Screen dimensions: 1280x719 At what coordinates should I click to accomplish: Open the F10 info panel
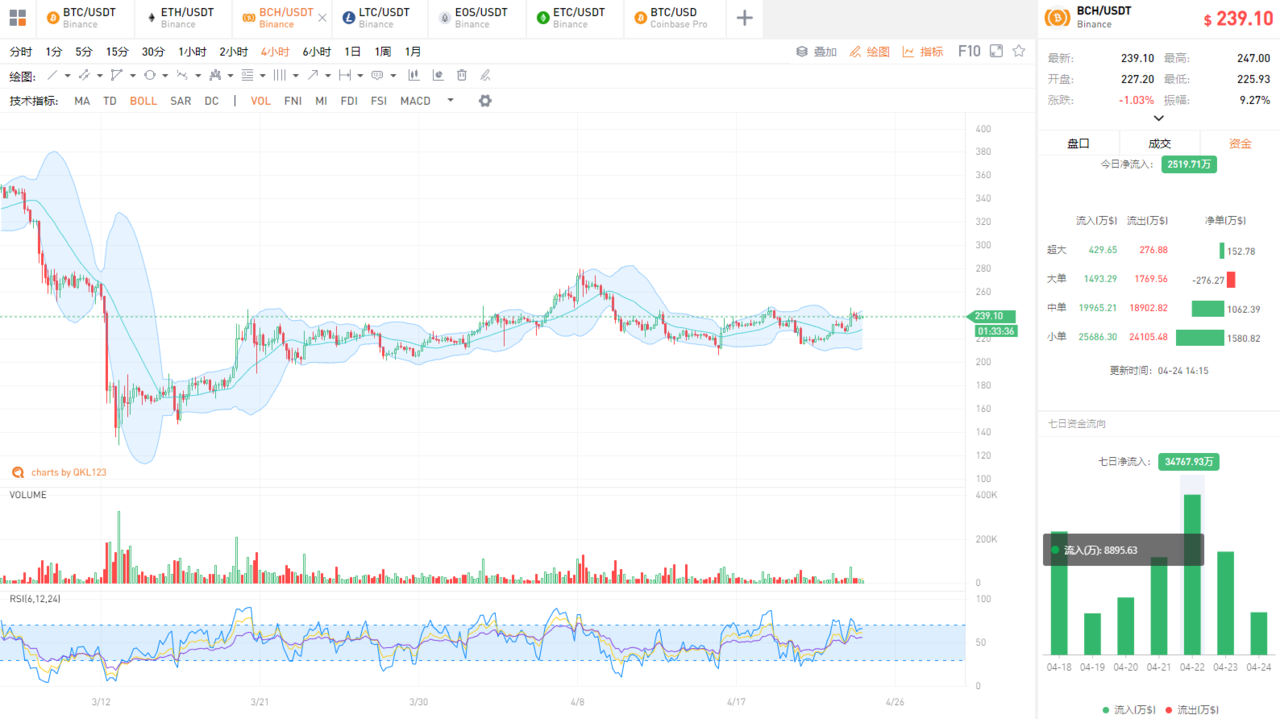point(969,51)
